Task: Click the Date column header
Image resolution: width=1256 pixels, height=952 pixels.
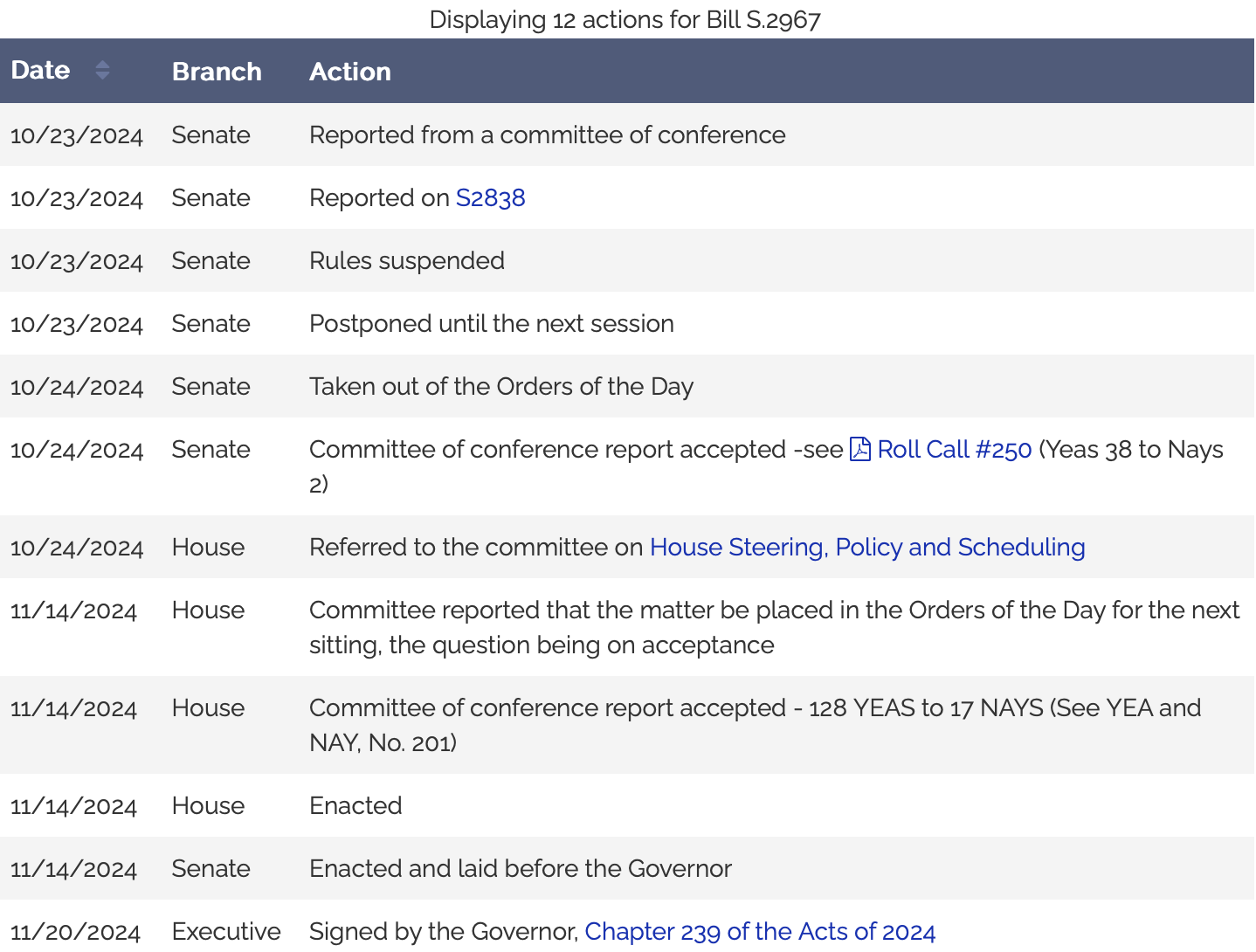Action: (40, 71)
